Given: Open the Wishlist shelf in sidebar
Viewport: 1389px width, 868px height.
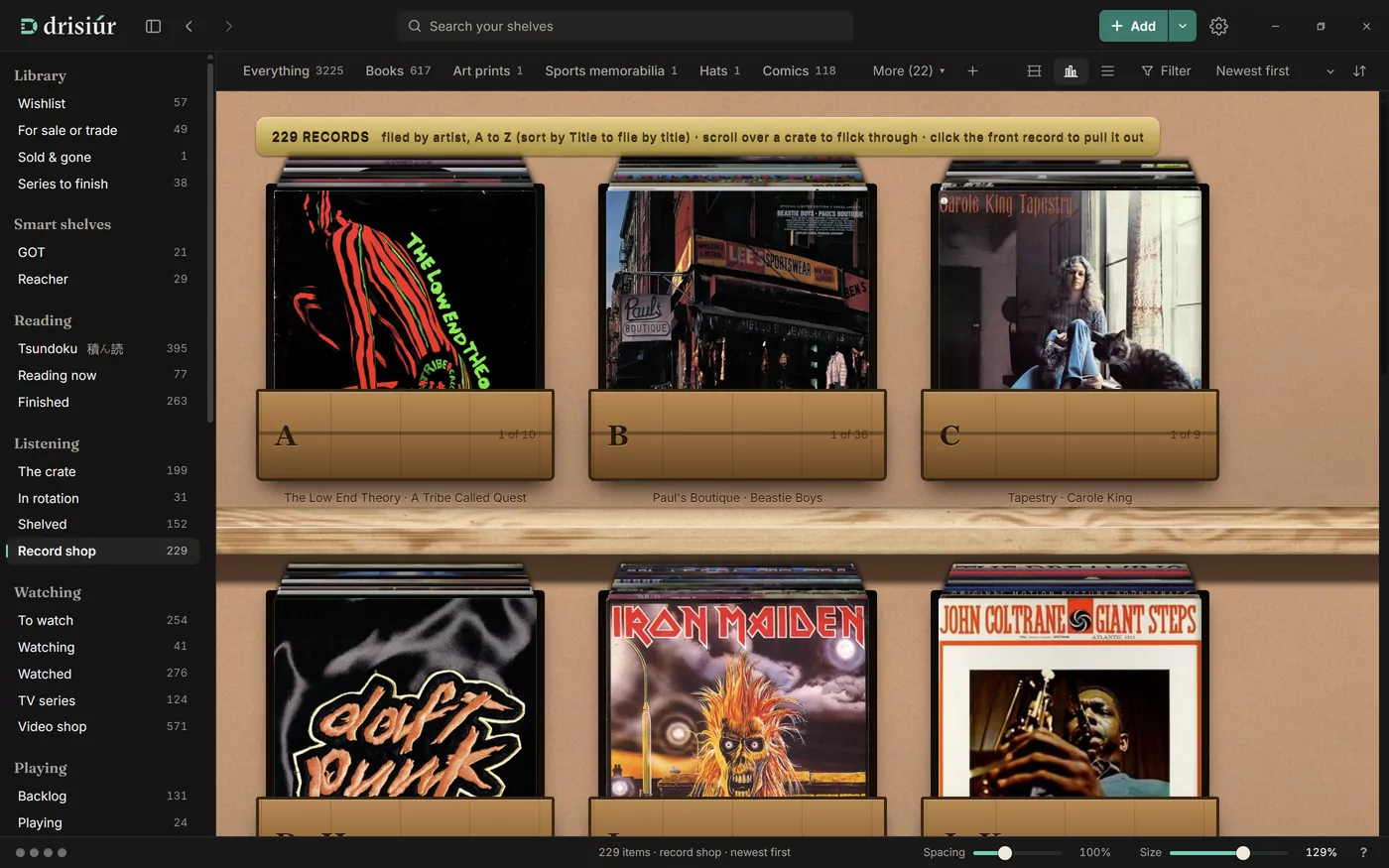Looking at the screenshot, I should (x=102, y=103).
